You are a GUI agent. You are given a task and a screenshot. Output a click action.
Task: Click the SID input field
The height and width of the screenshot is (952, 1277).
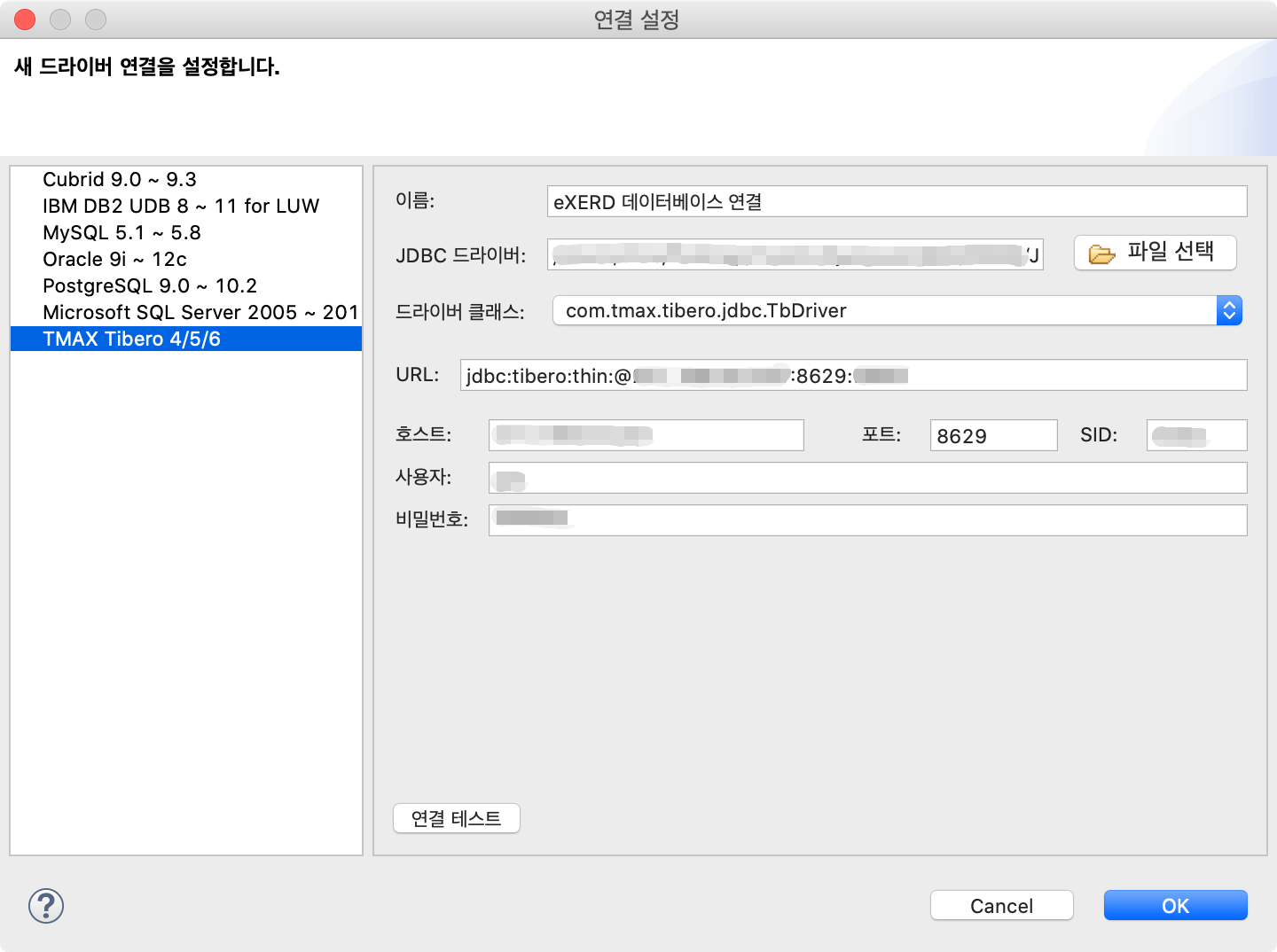click(1197, 435)
